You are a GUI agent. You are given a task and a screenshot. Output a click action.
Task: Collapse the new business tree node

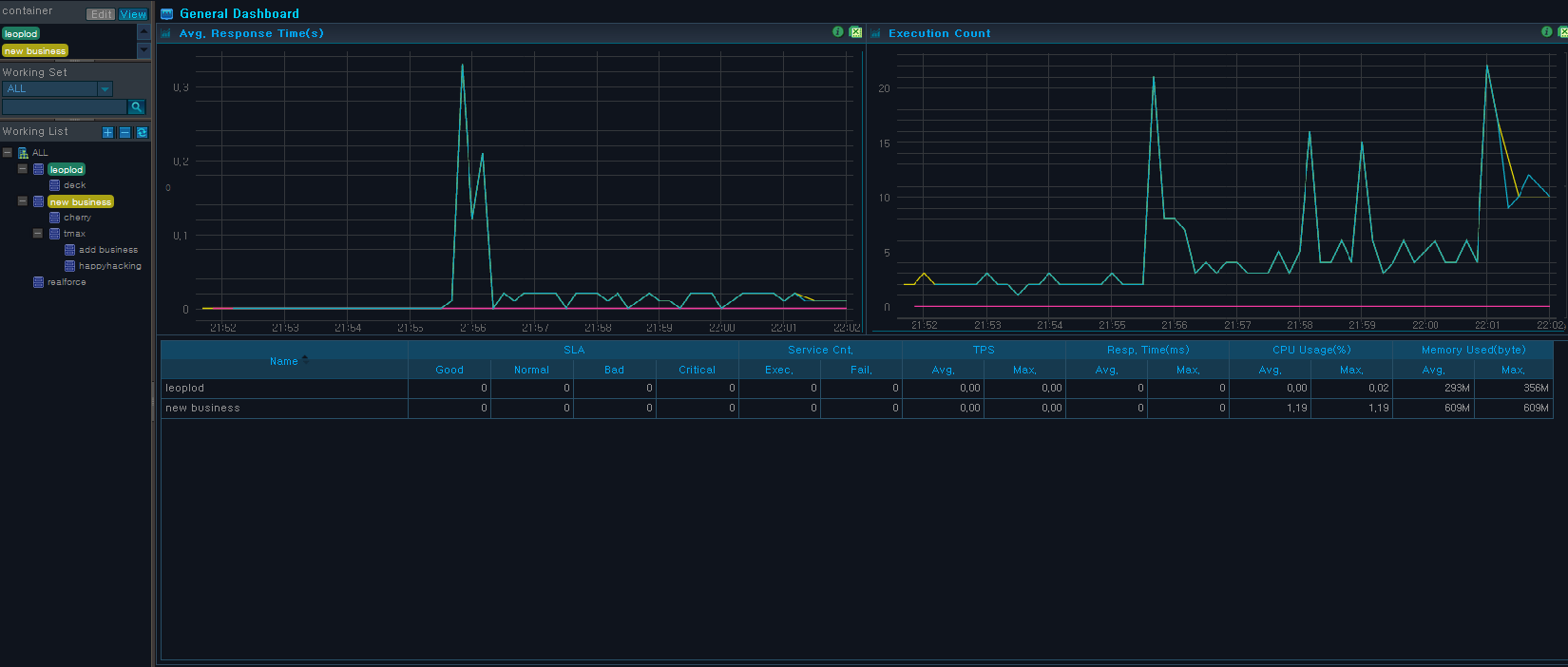[22, 200]
